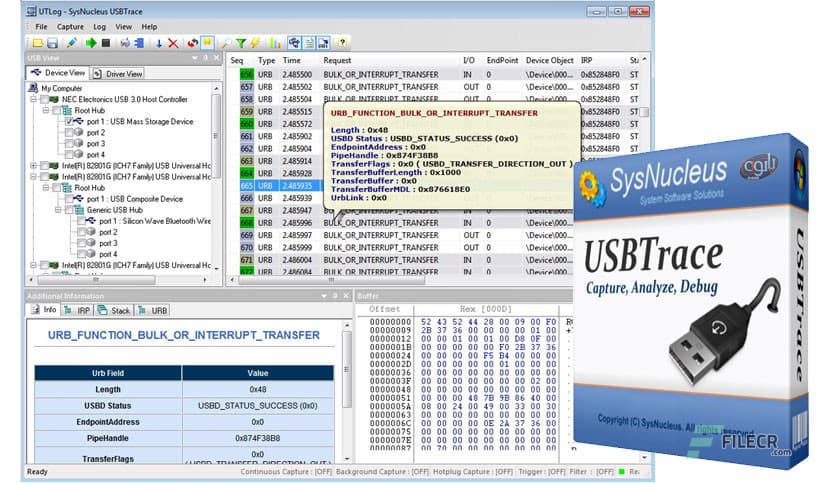The width and height of the screenshot is (836, 484).
Task: Switch to the Driver View tab
Action: coord(118,74)
